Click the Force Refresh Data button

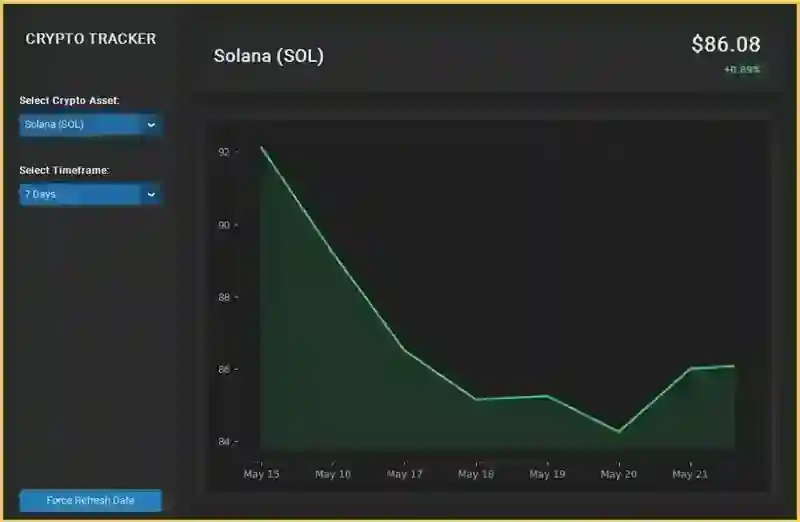(91, 501)
